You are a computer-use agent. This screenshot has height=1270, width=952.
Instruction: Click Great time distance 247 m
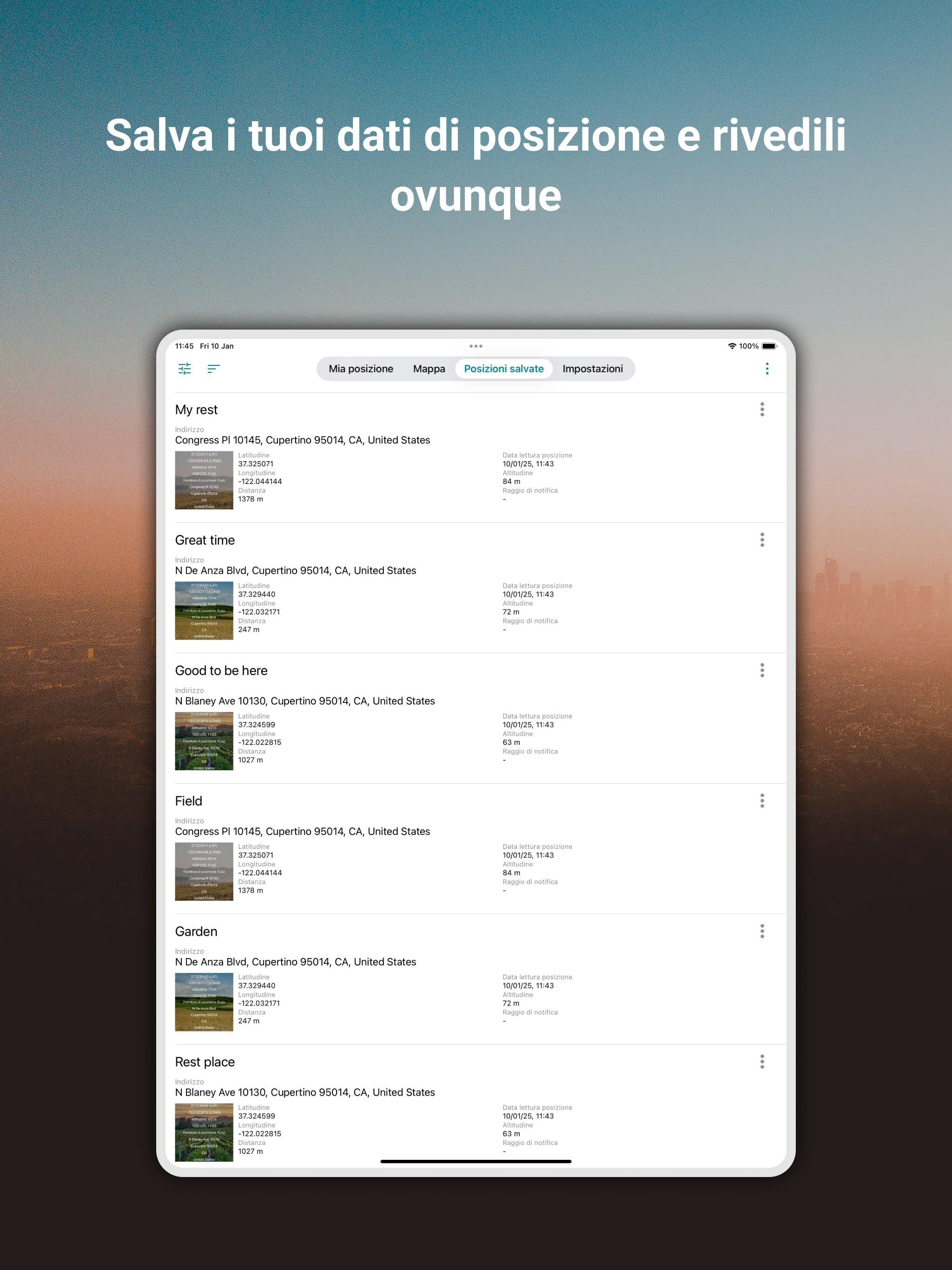click(249, 629)
